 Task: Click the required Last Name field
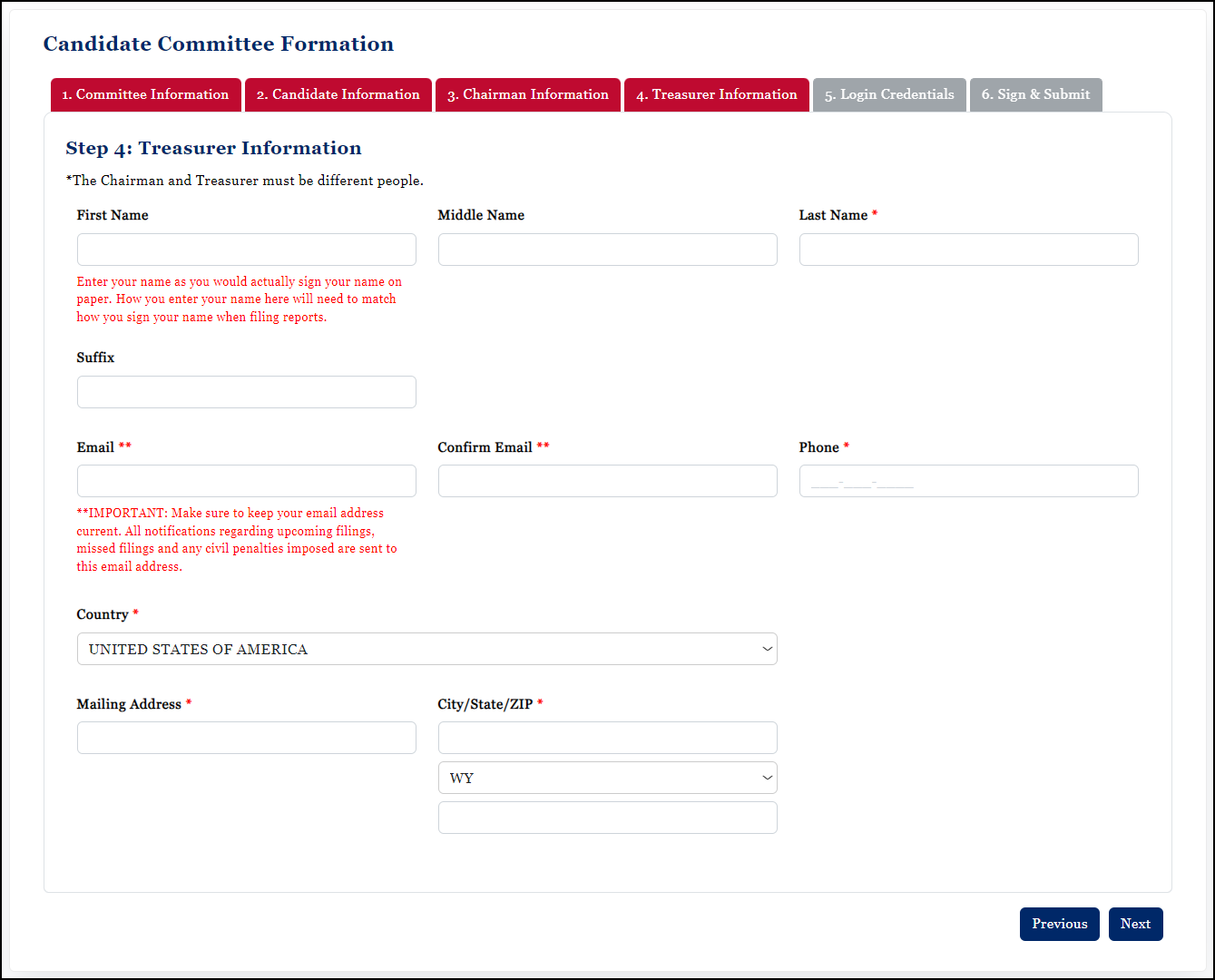[x=968, y=250]
